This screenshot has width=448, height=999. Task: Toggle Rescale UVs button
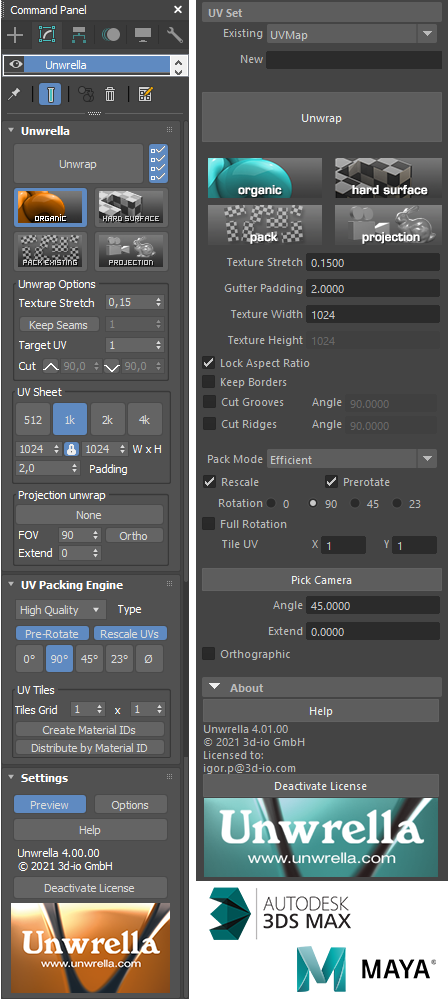click(x=131, y=634)
